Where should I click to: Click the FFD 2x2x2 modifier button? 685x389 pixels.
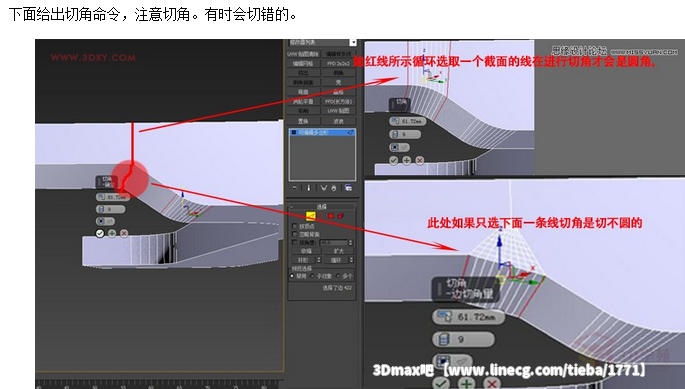(x=339, y=63)
